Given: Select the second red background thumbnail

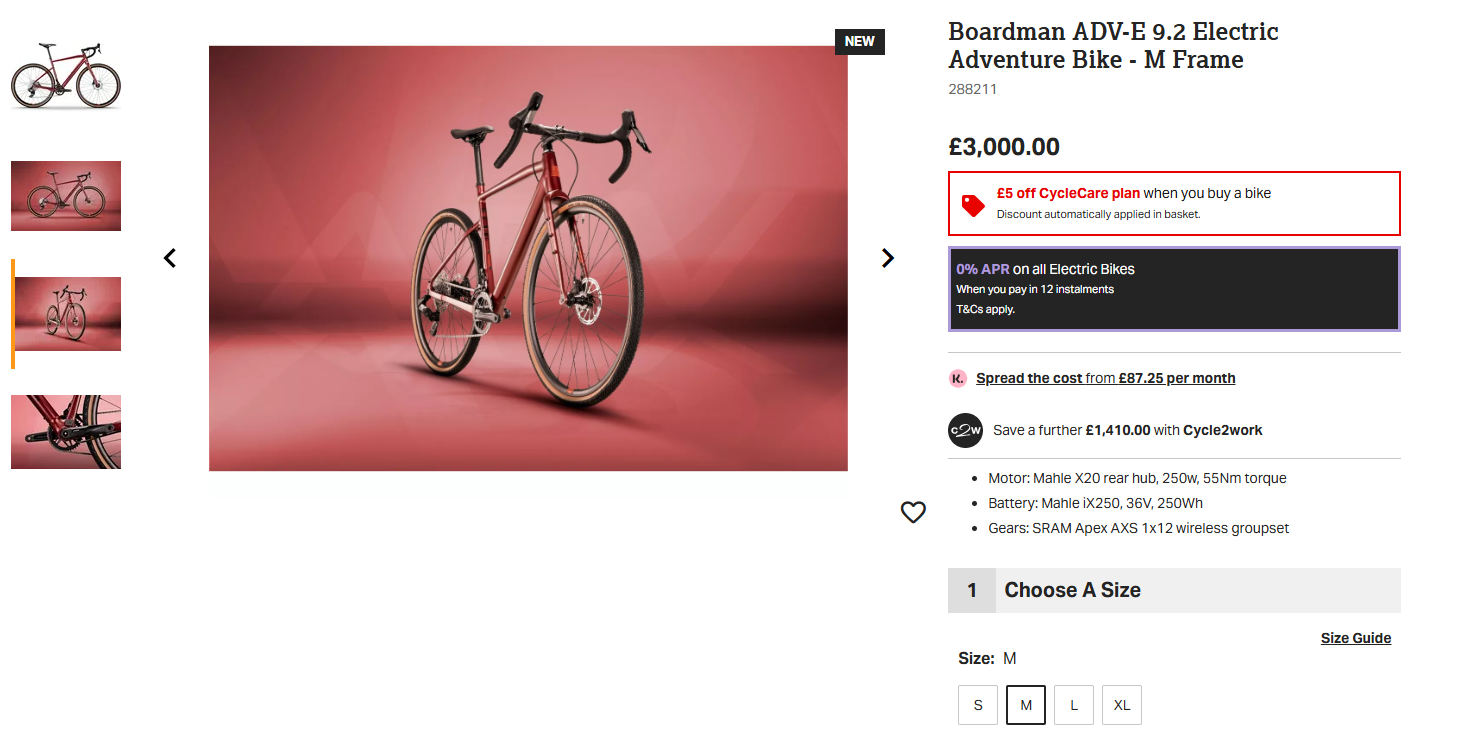Looking at the screenshot, I should pyautogui.click(x=65, y=196).
